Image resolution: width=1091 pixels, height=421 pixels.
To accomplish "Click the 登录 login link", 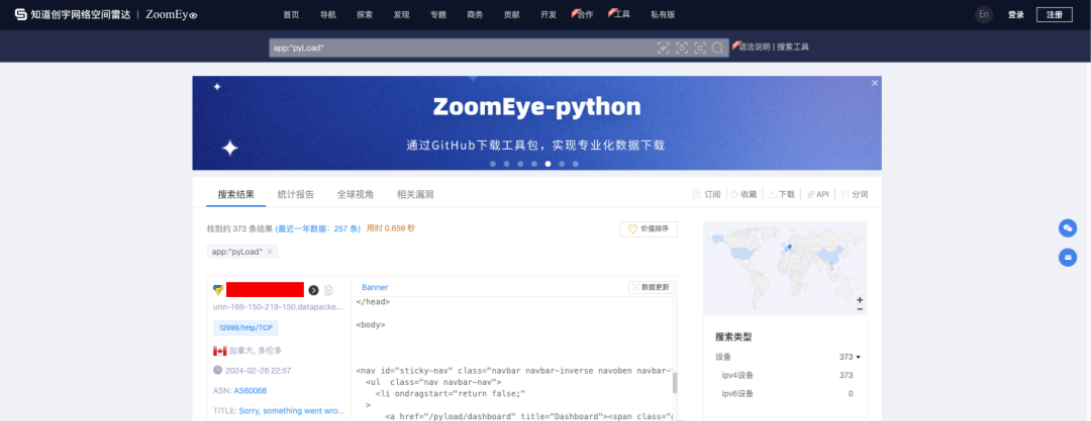I will click(x=1016, y=15).
